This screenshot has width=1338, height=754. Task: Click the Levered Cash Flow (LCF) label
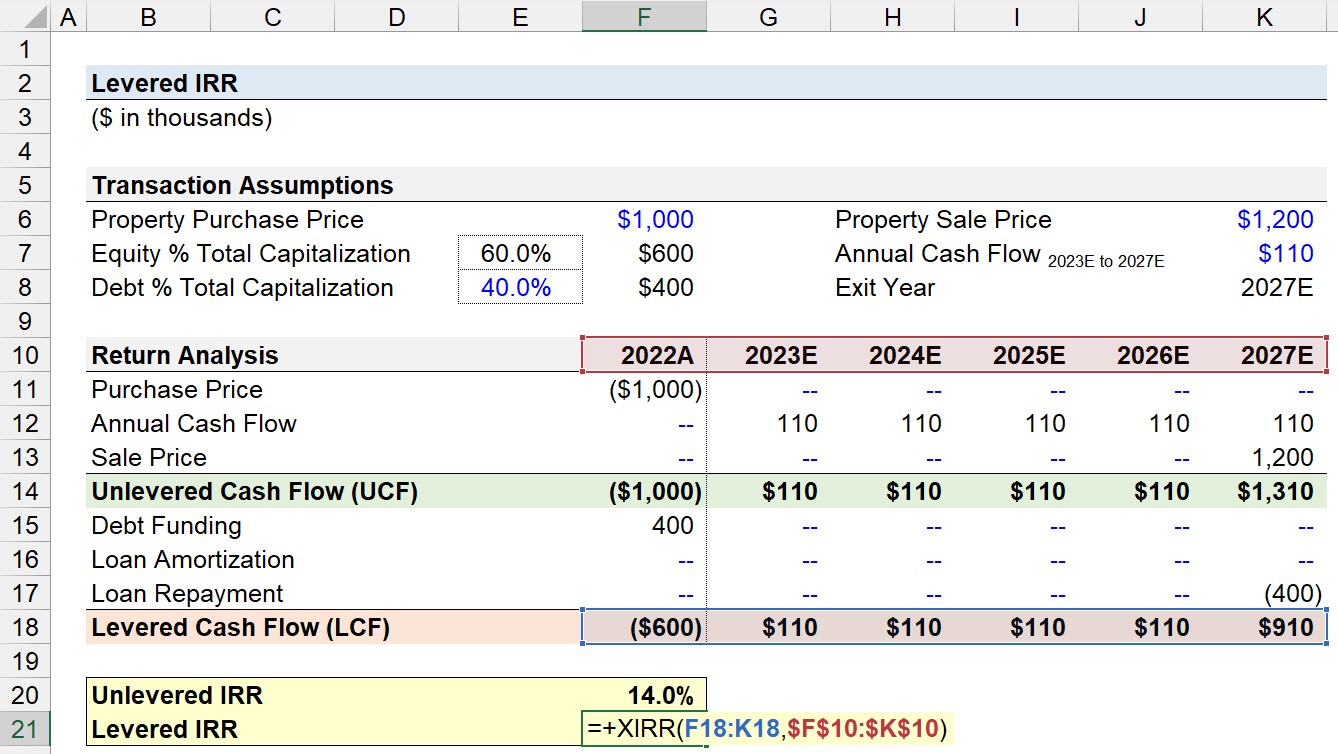(241, 628)
